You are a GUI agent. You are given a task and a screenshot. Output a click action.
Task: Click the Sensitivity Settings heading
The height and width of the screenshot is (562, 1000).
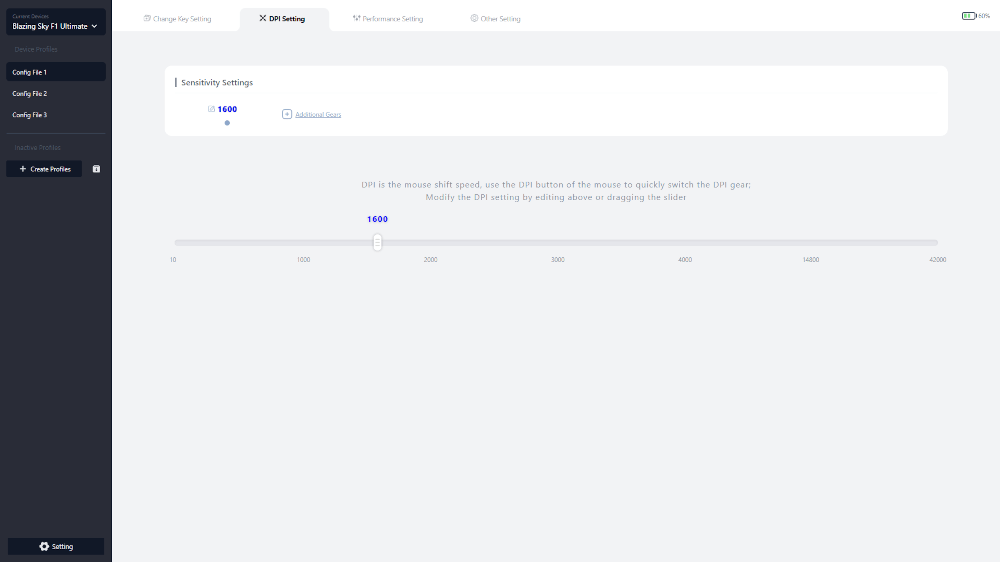[217, 82]
